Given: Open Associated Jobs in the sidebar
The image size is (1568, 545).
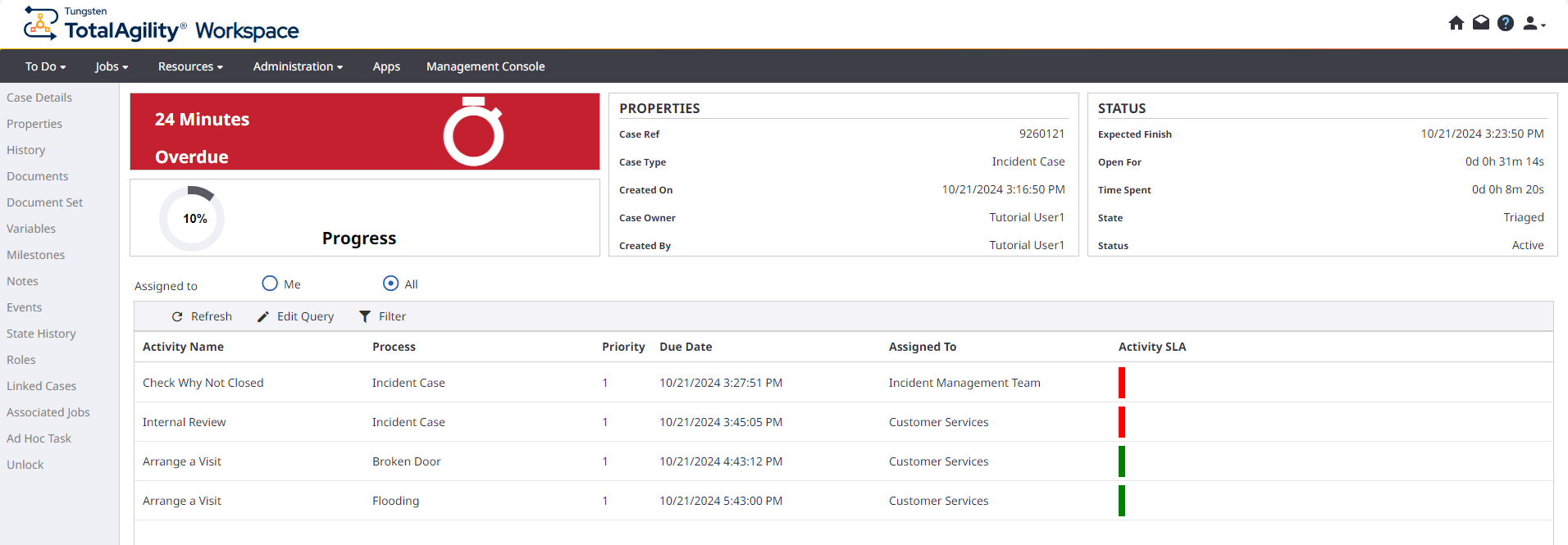Looking at the screenshot, I should point(48,412).
